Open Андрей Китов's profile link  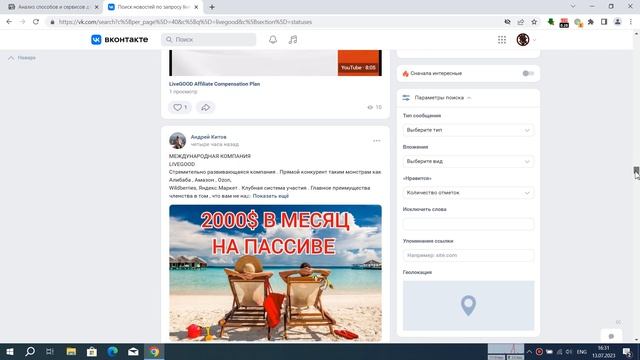point(208,137)
